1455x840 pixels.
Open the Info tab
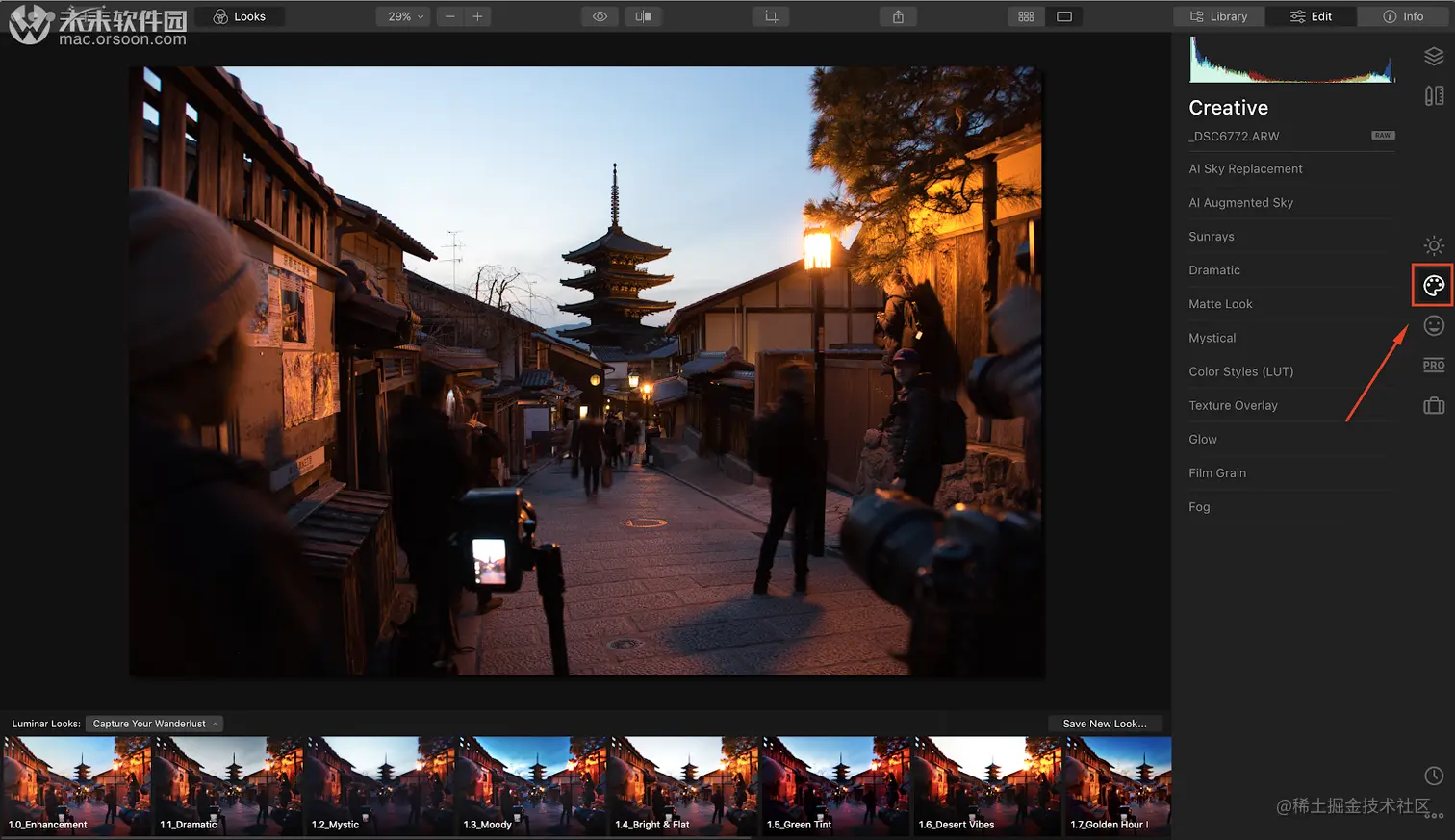coord(1403,16)
